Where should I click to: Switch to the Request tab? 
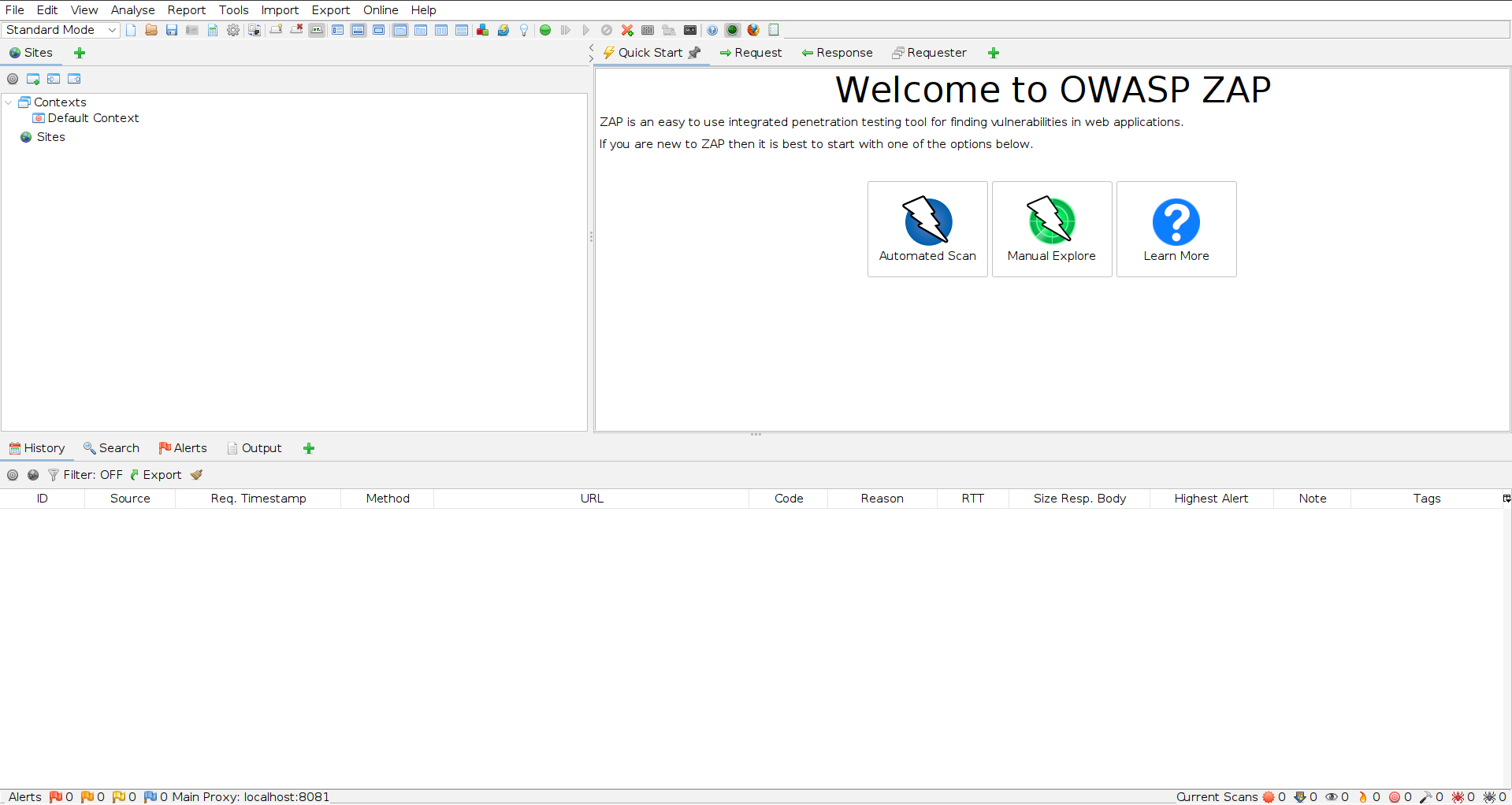pos(751,53)
